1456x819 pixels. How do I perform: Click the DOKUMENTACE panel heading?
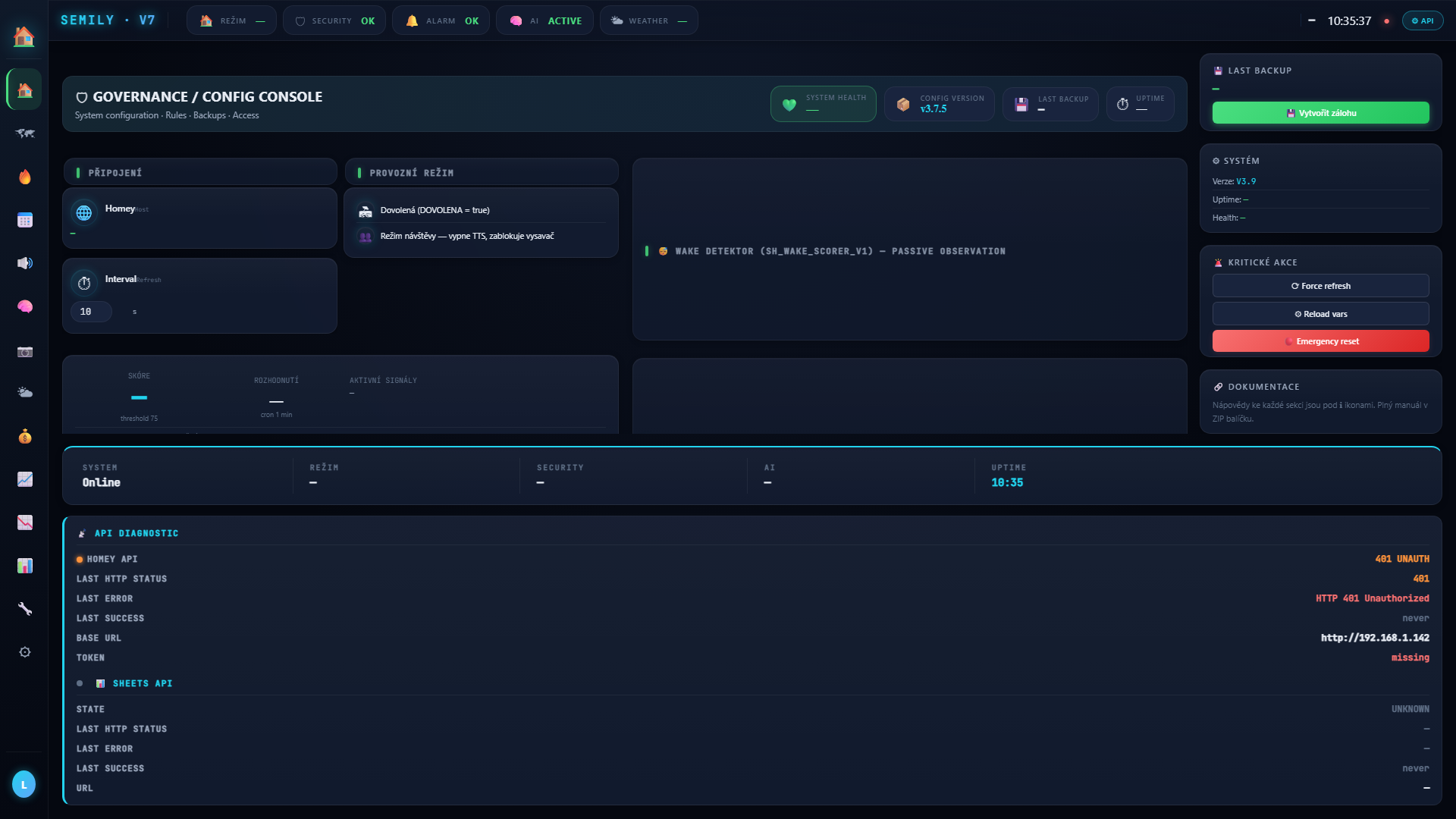1263,387
